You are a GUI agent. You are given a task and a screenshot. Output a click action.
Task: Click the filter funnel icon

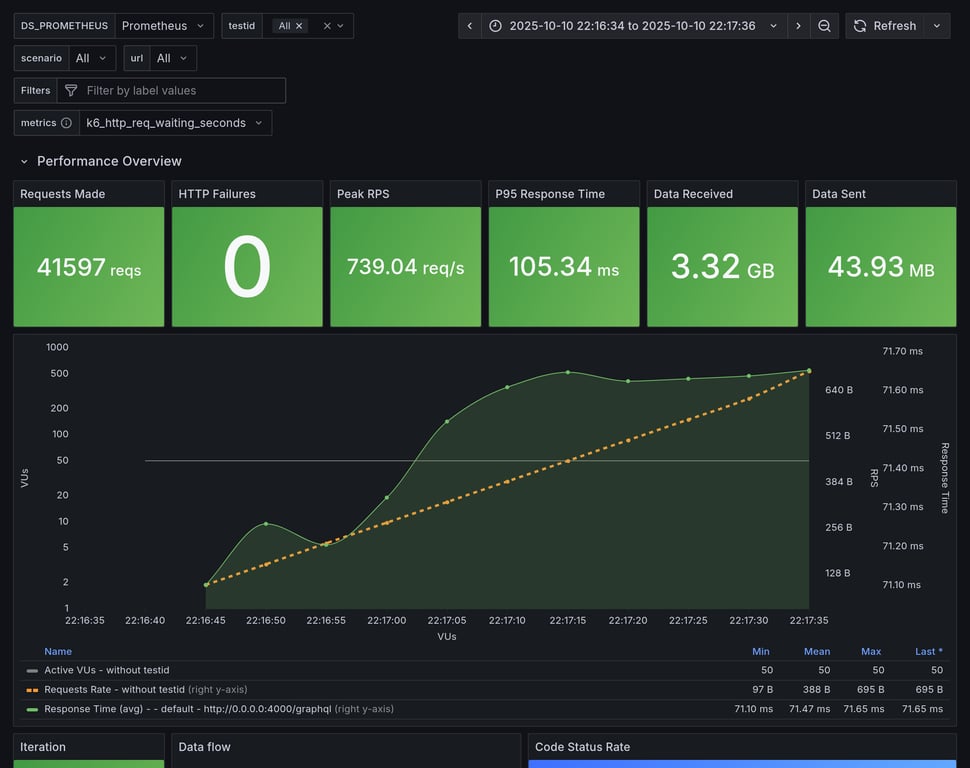(71, 91)
